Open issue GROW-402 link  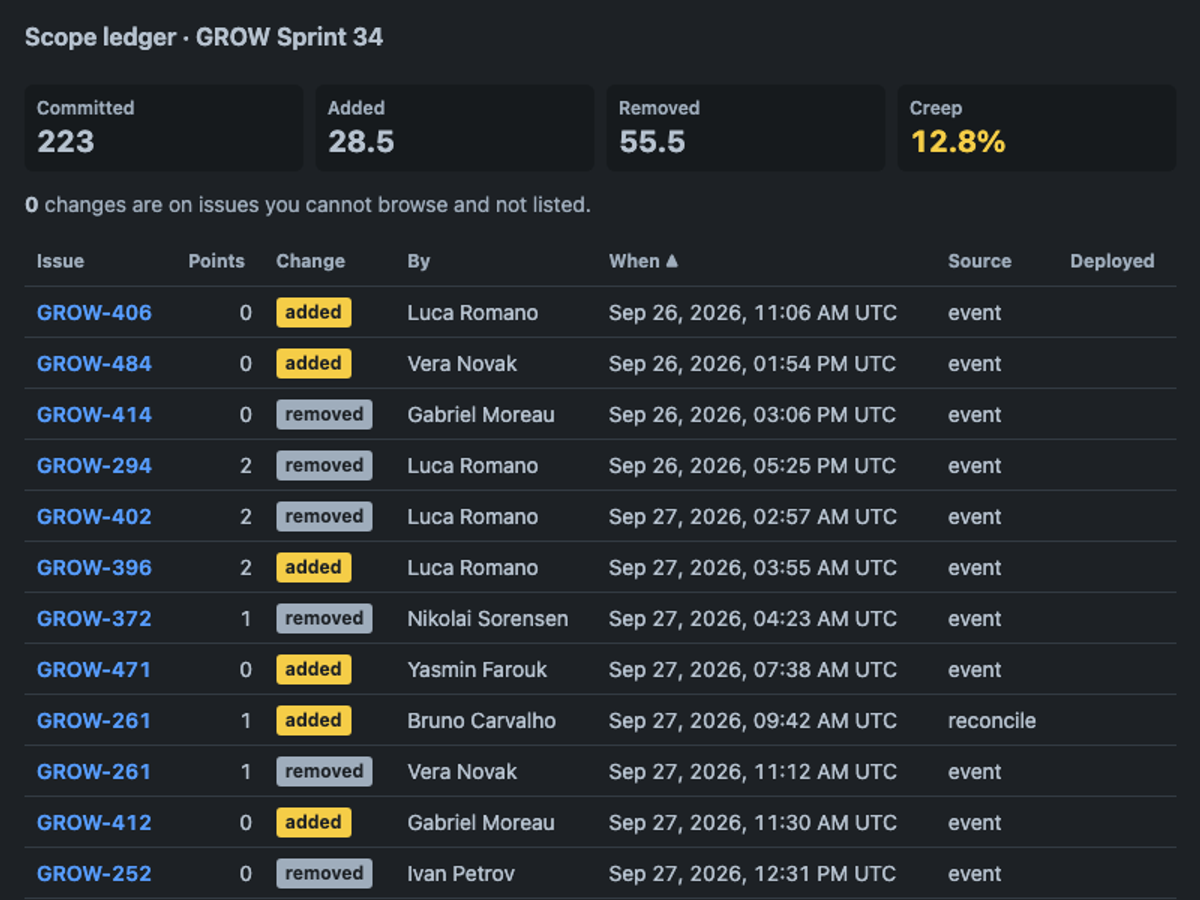pos(94,517)
